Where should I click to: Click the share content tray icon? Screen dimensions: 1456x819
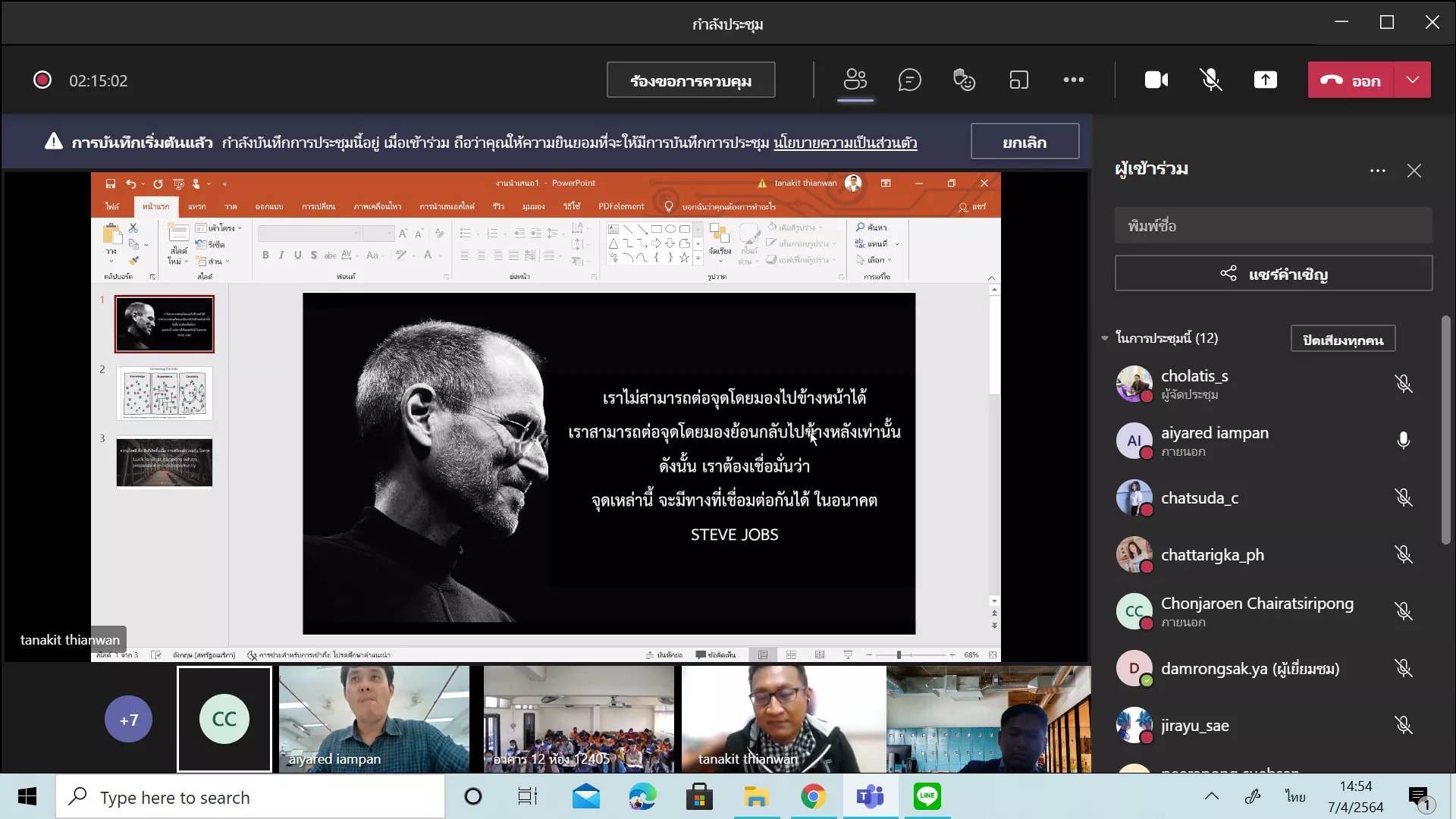(1265, 80)
